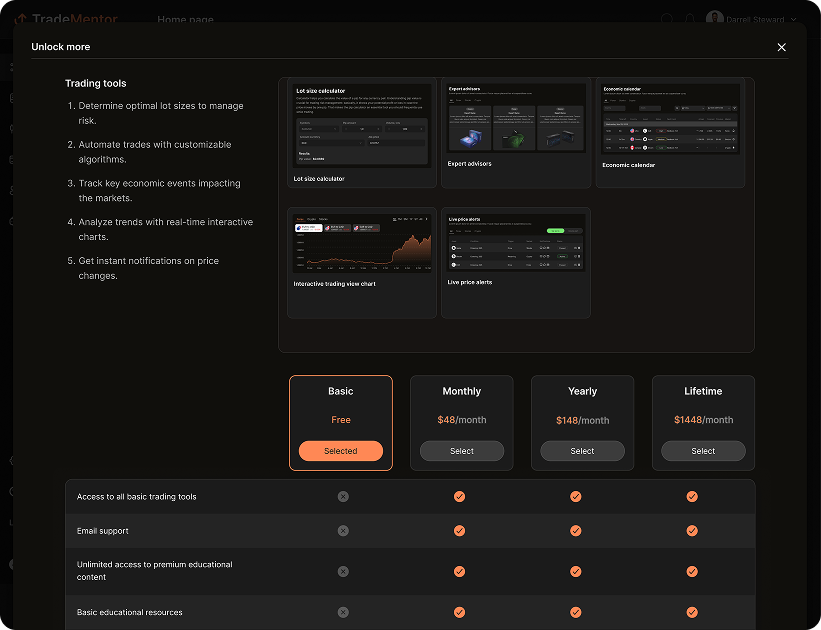
Task: Click Monthly's checkmark for basic trading tools
Action: tap(459, 496)
